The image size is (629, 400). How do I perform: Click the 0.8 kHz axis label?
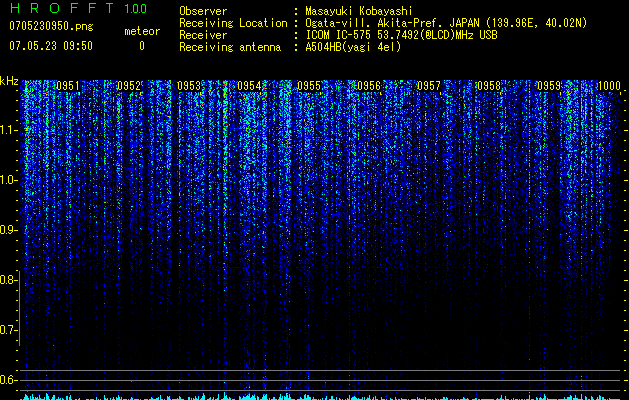(8, 280)
